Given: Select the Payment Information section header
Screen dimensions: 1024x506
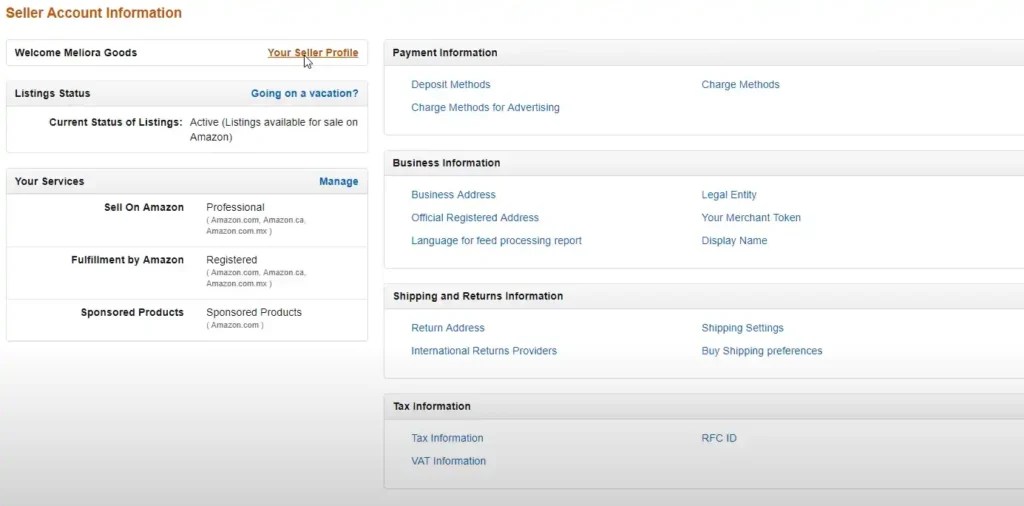Looking at the screenshot, I should pyautogui.click(x=445, y=53).
